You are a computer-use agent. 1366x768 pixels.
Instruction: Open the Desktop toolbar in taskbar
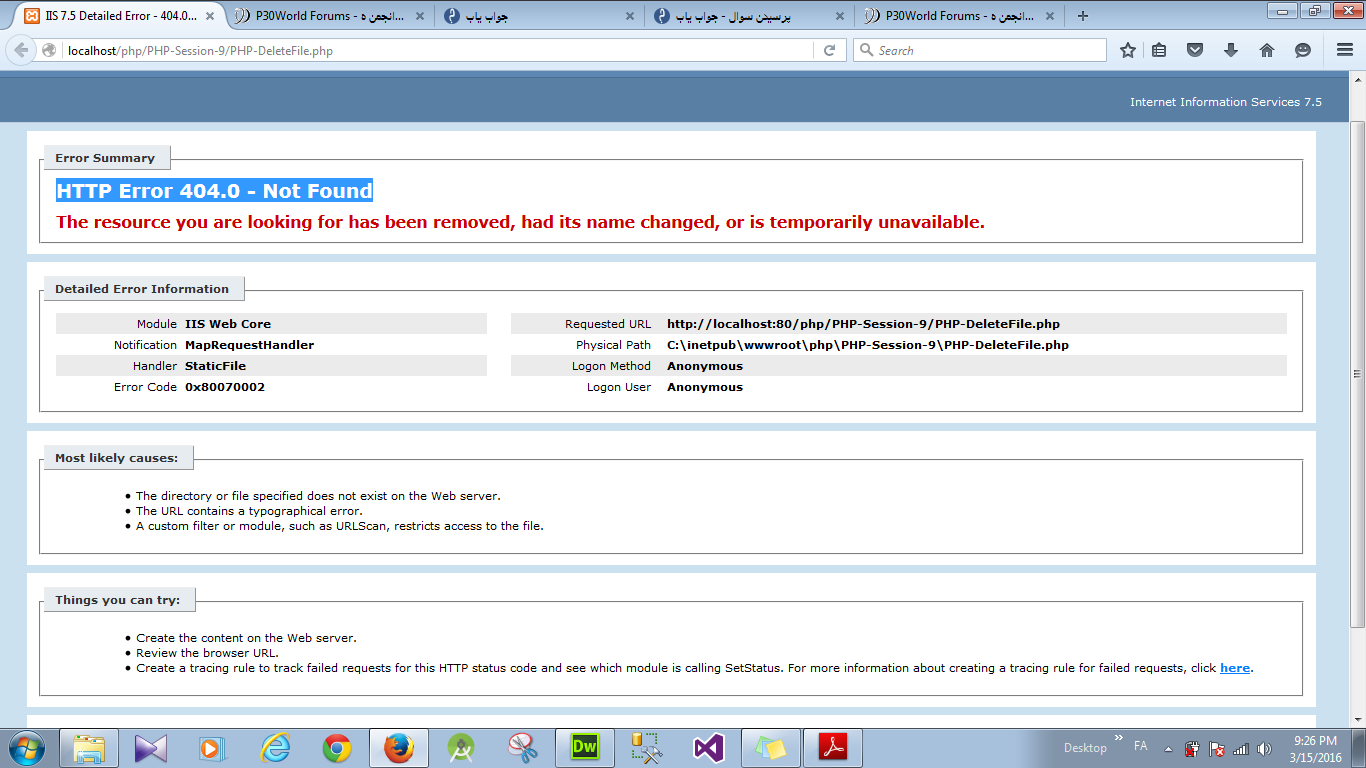[1085, 748]
